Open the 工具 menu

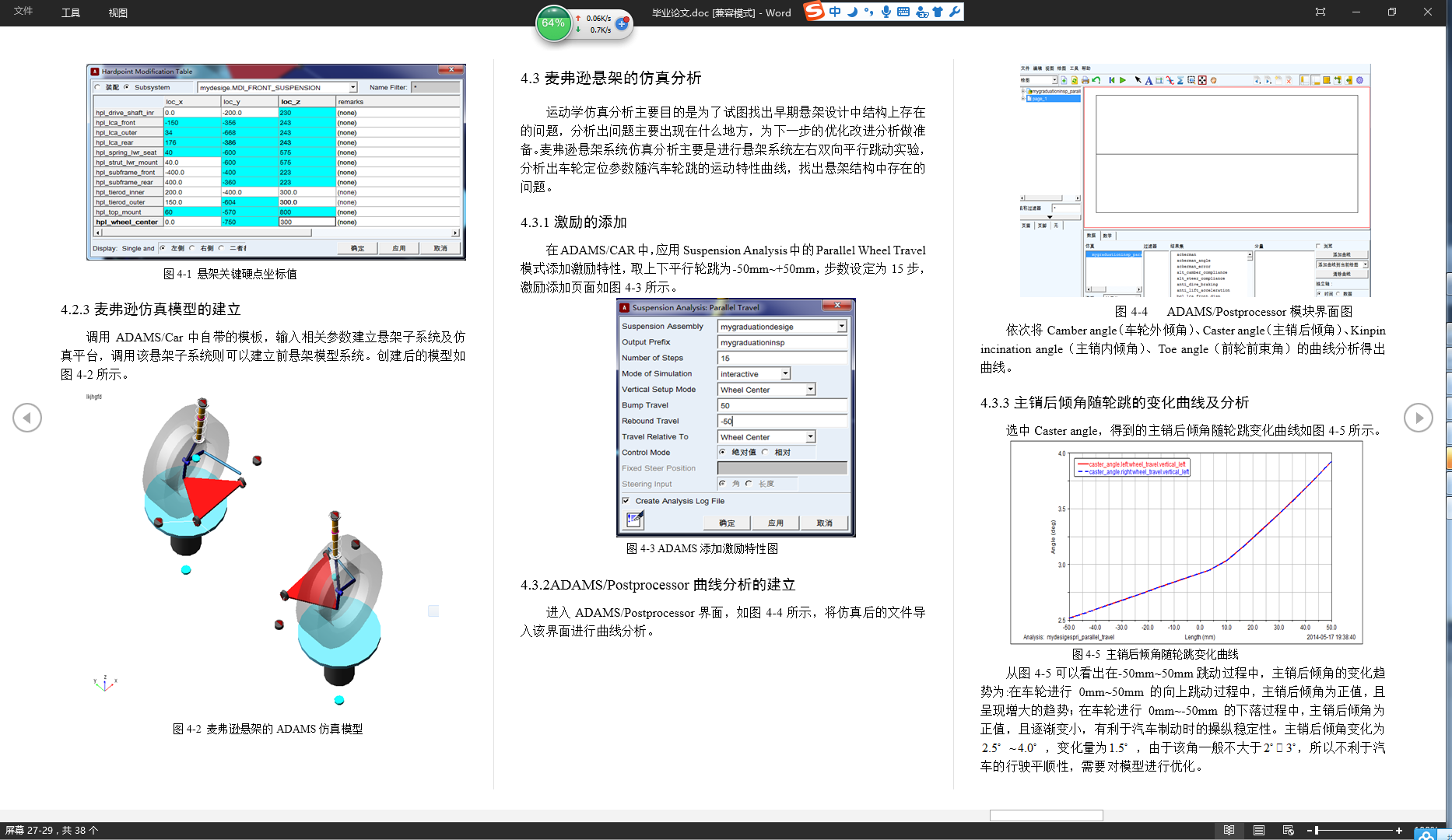71,12
